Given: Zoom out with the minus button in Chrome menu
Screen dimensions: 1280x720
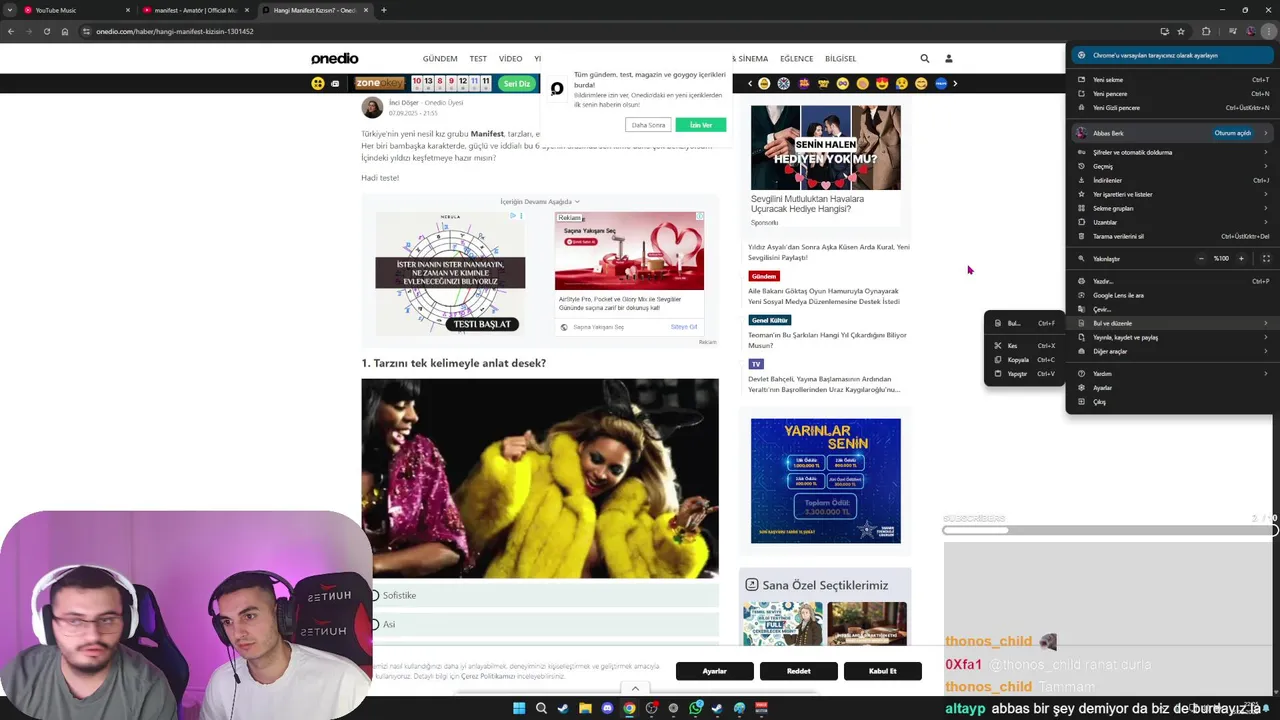Looking at the screenshot, I should pos(1201,258).
